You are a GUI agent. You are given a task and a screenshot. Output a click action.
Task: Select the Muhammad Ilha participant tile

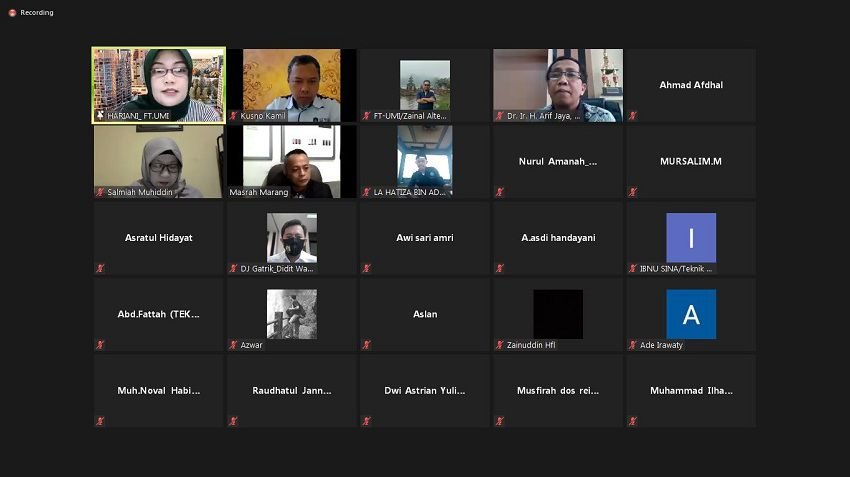691,391
